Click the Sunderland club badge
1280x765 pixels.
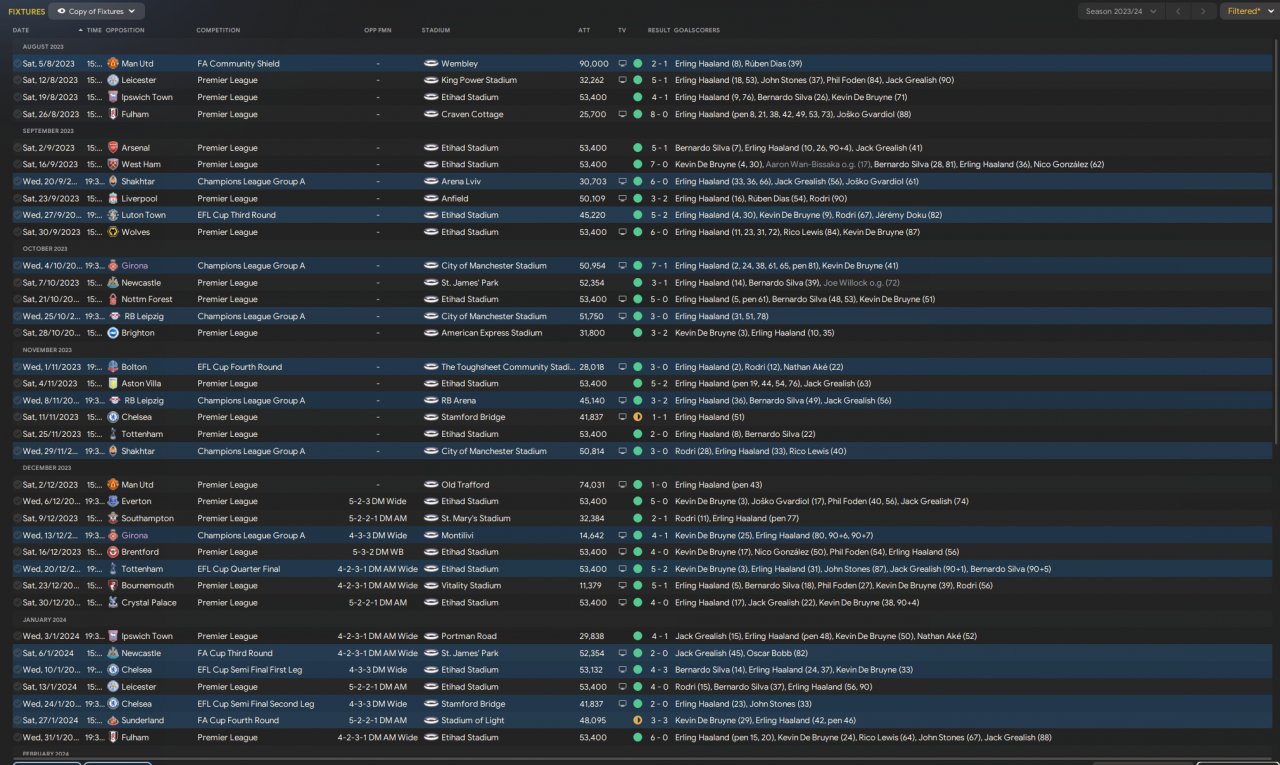pyautogui.click(x=113, y=720)
